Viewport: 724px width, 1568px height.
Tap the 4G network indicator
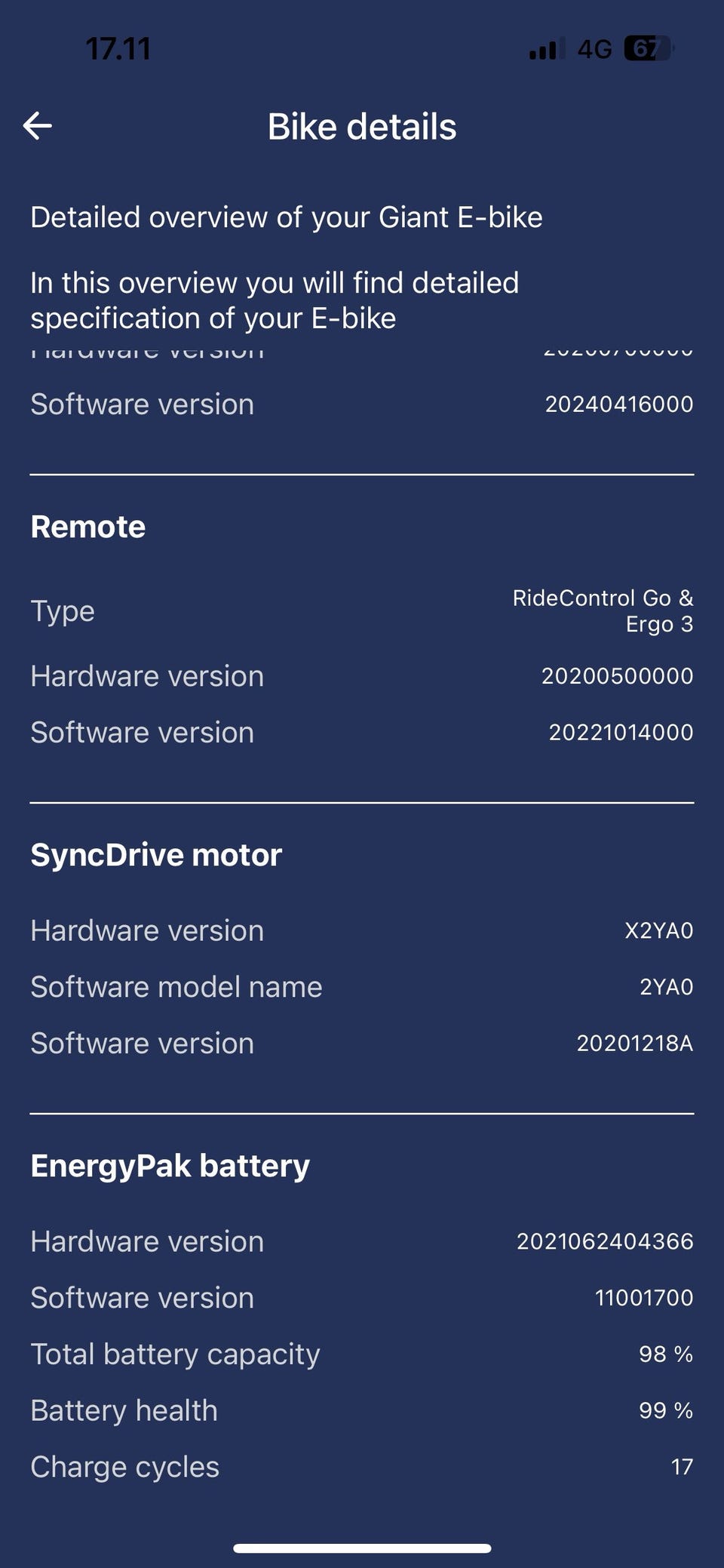[x=594, y=50]
